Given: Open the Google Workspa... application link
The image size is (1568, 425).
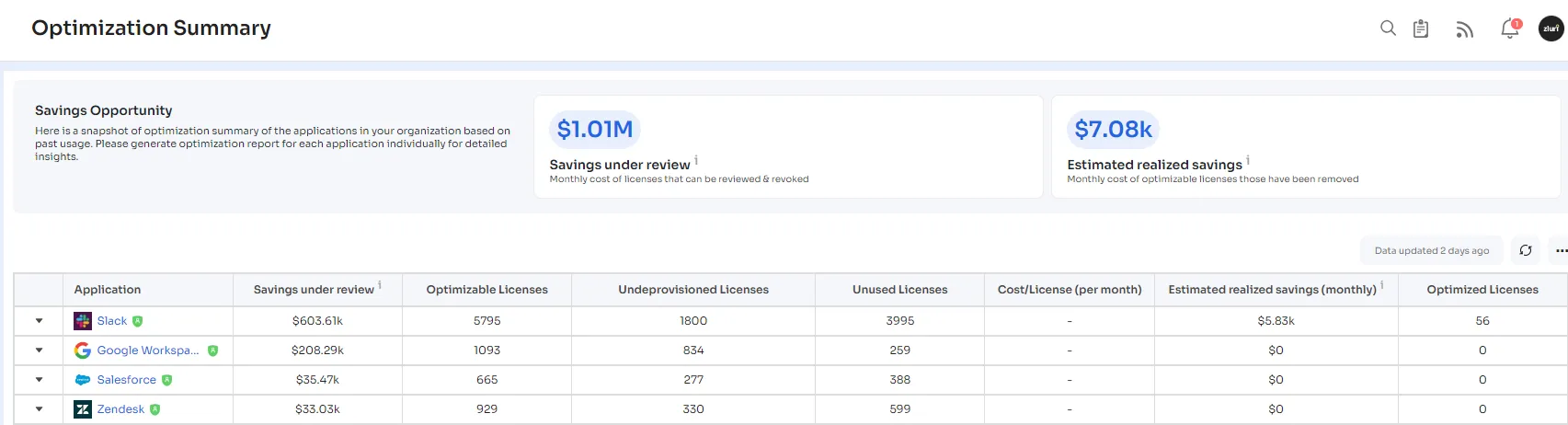Looking at the screenshot, I should (x=148, y=350).
